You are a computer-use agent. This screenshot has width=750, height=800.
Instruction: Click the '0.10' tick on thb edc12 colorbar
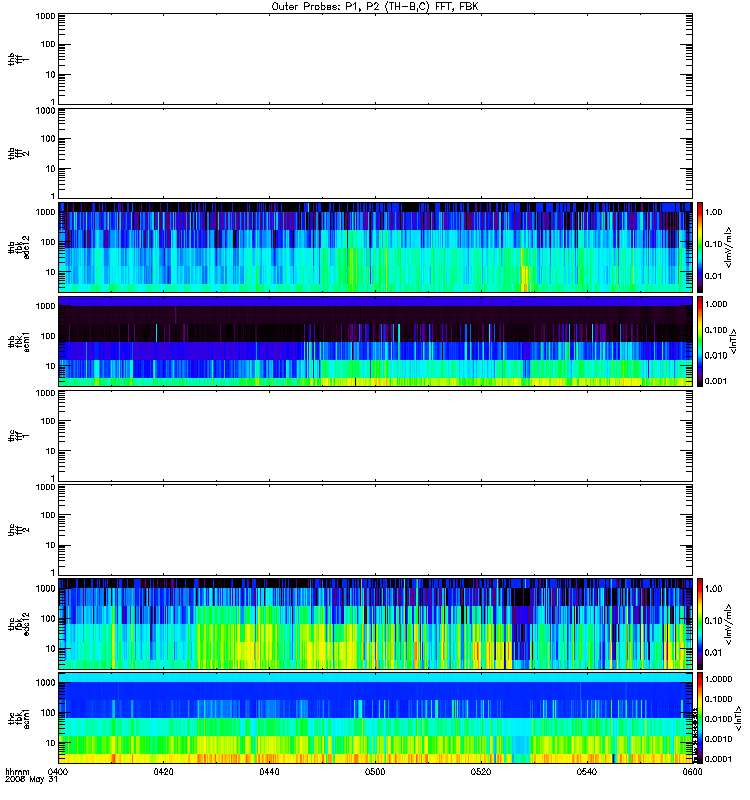click(x=714, y=244)
